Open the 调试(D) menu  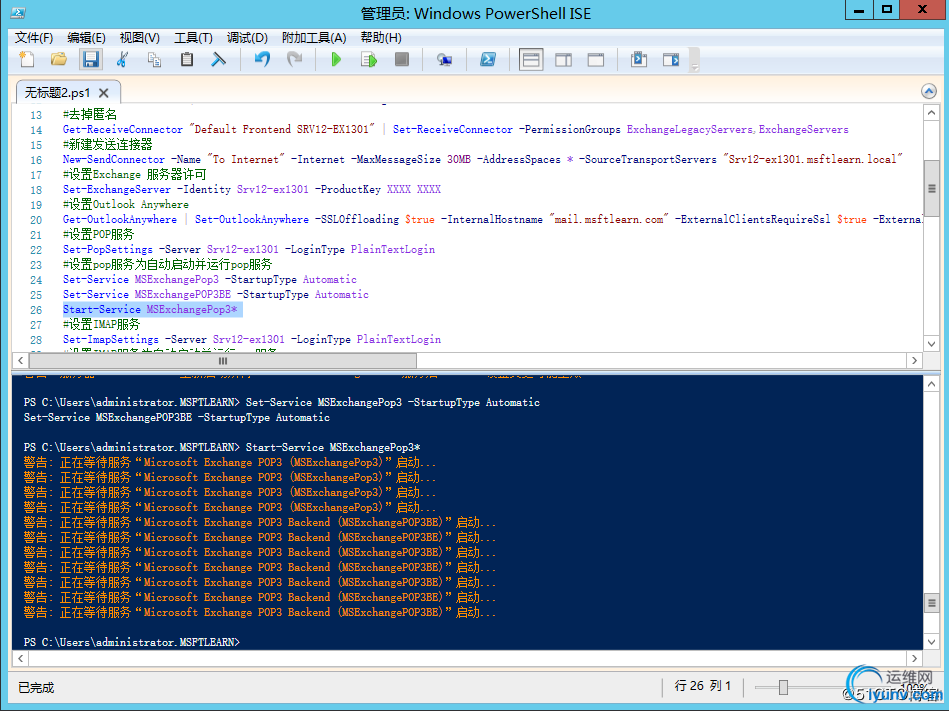pyautogui.click(x=247, y=38)
